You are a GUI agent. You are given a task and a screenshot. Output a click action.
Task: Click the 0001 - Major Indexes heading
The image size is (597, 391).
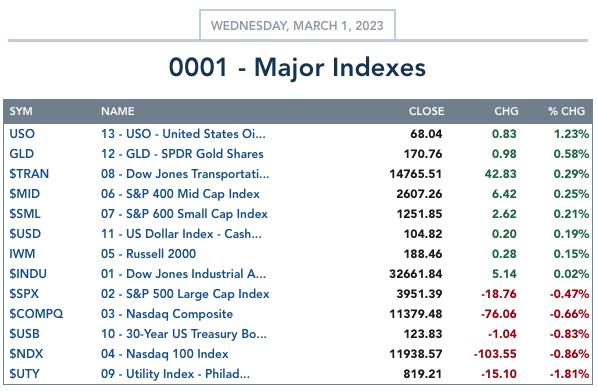pos(297,67)
